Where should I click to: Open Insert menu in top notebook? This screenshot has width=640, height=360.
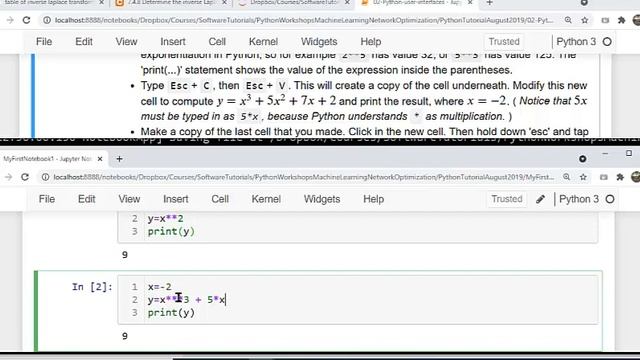click(x=173, y=42)
